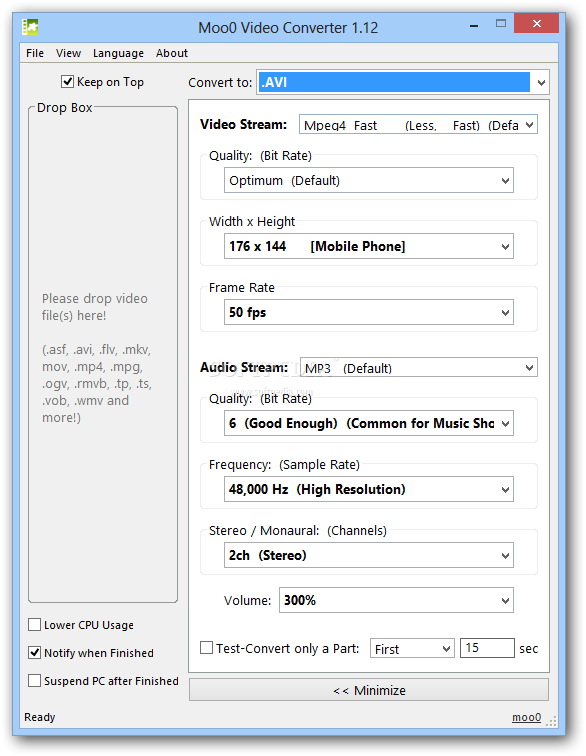
Task: Click the sec unit label
Action: pos(529,649)
